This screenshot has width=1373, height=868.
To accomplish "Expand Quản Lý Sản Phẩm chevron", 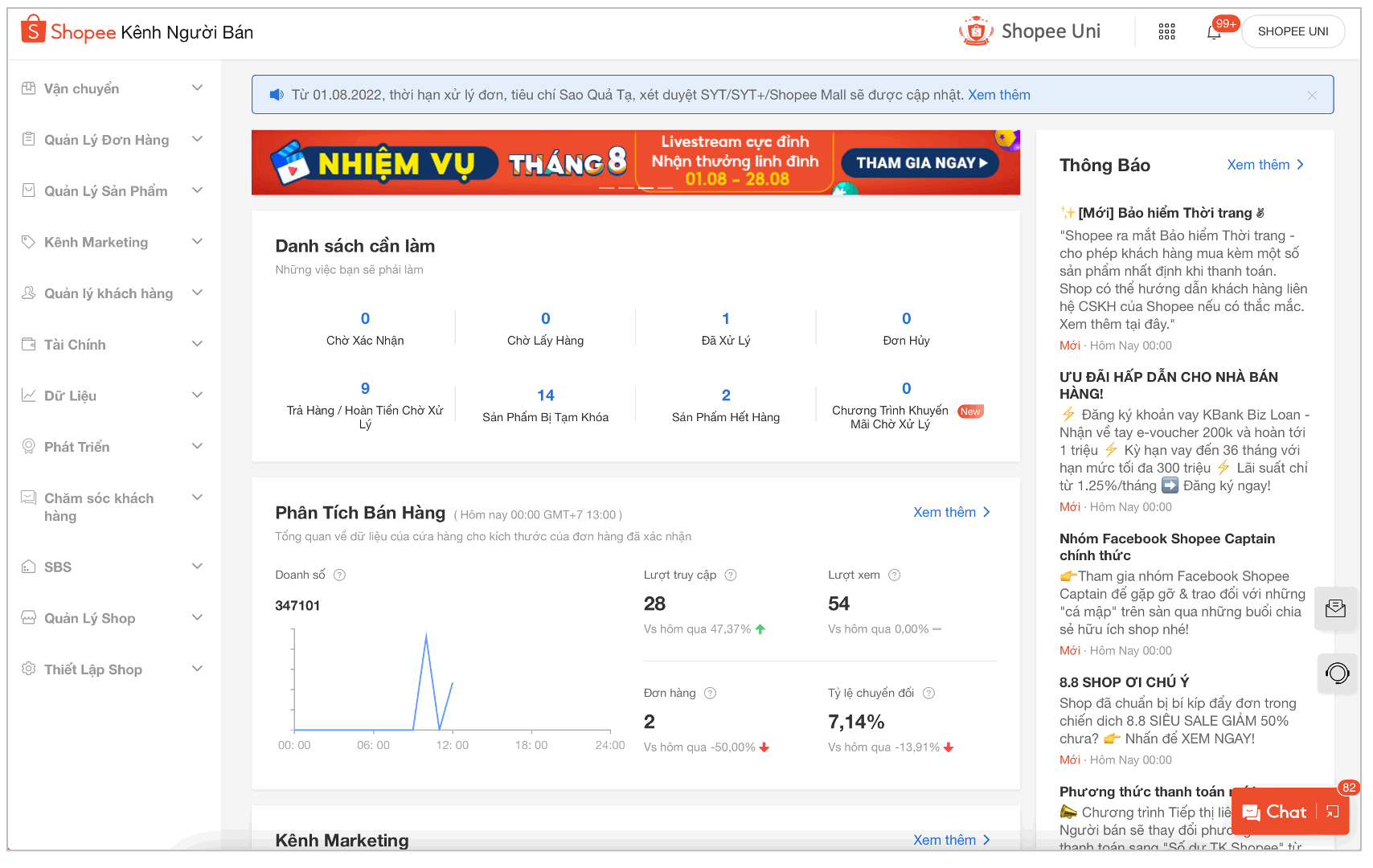I will click(197, 190).
